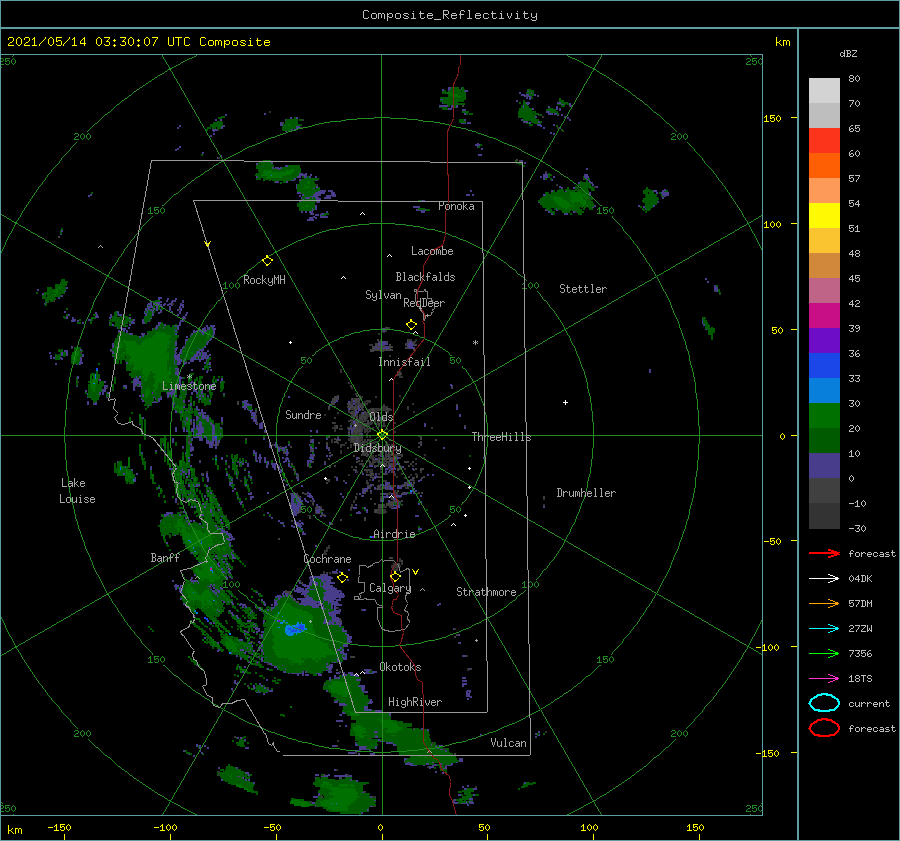
Task: Click the Innisfail label
Action: tap(404, 362)
